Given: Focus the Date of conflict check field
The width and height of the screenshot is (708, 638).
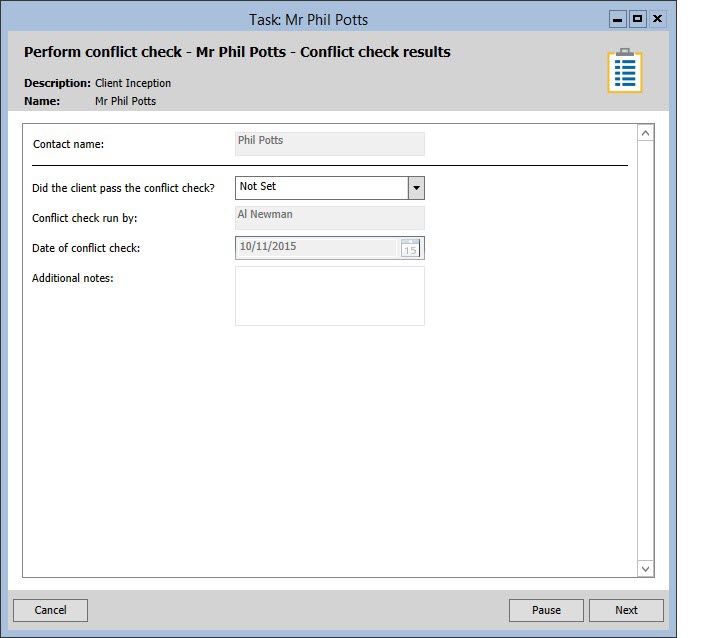Looking at the screenshot, I should coord(316,248).
